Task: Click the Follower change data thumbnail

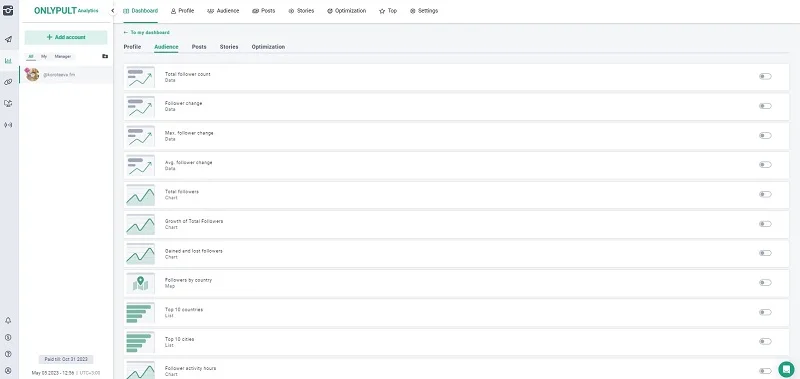Action: tap(140, 107)
